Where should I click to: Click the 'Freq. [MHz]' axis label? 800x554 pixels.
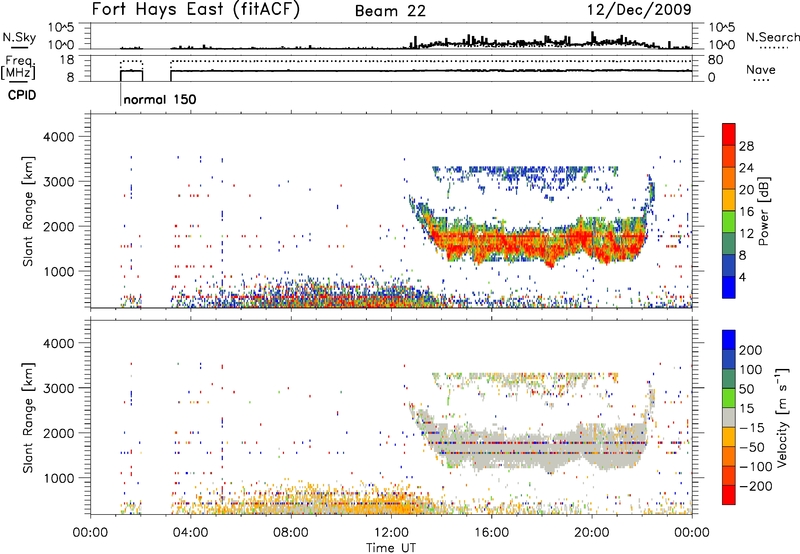tap(19, 69)
